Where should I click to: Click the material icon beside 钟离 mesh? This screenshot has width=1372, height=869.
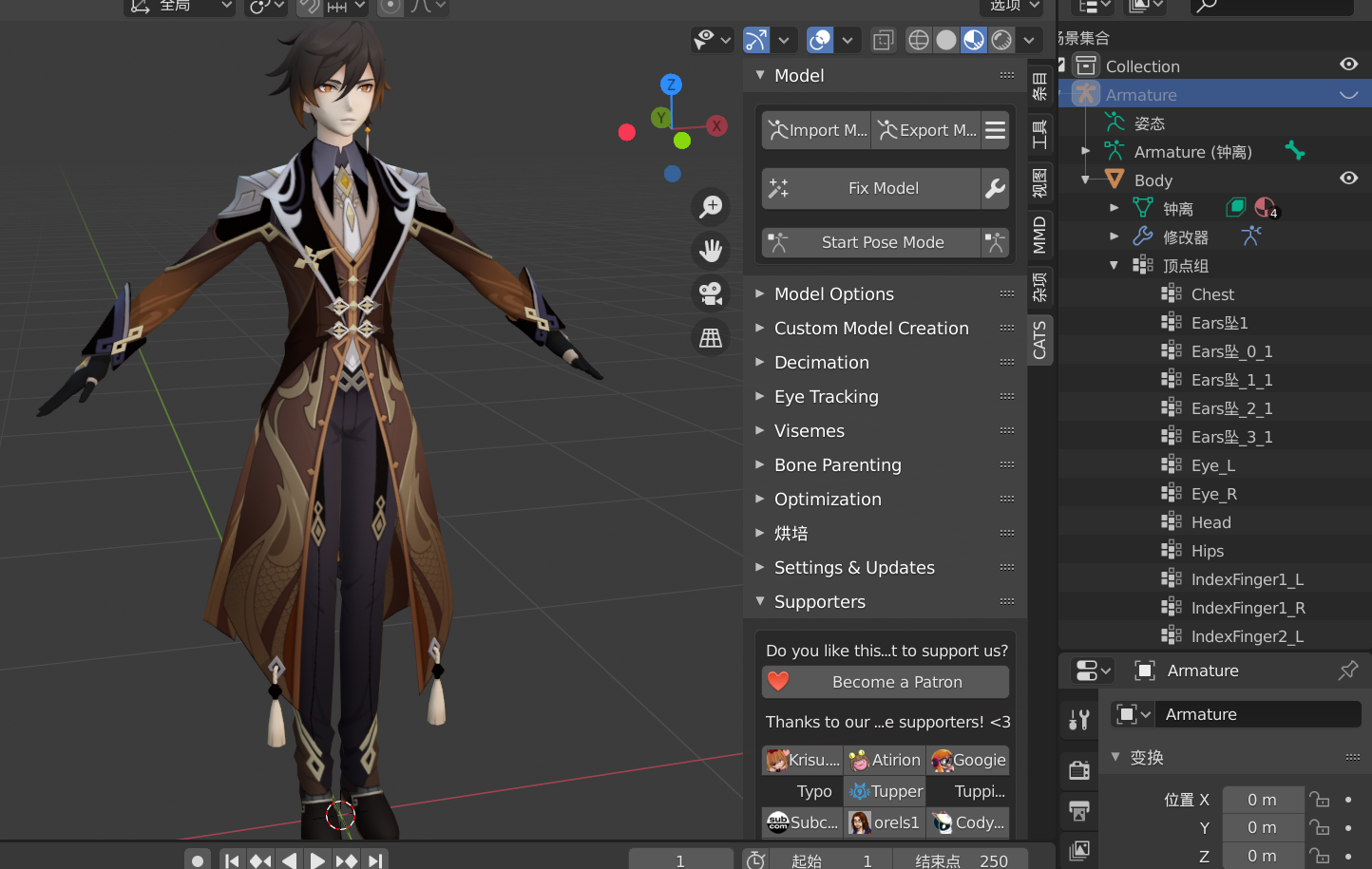(x=1265, y=207)
